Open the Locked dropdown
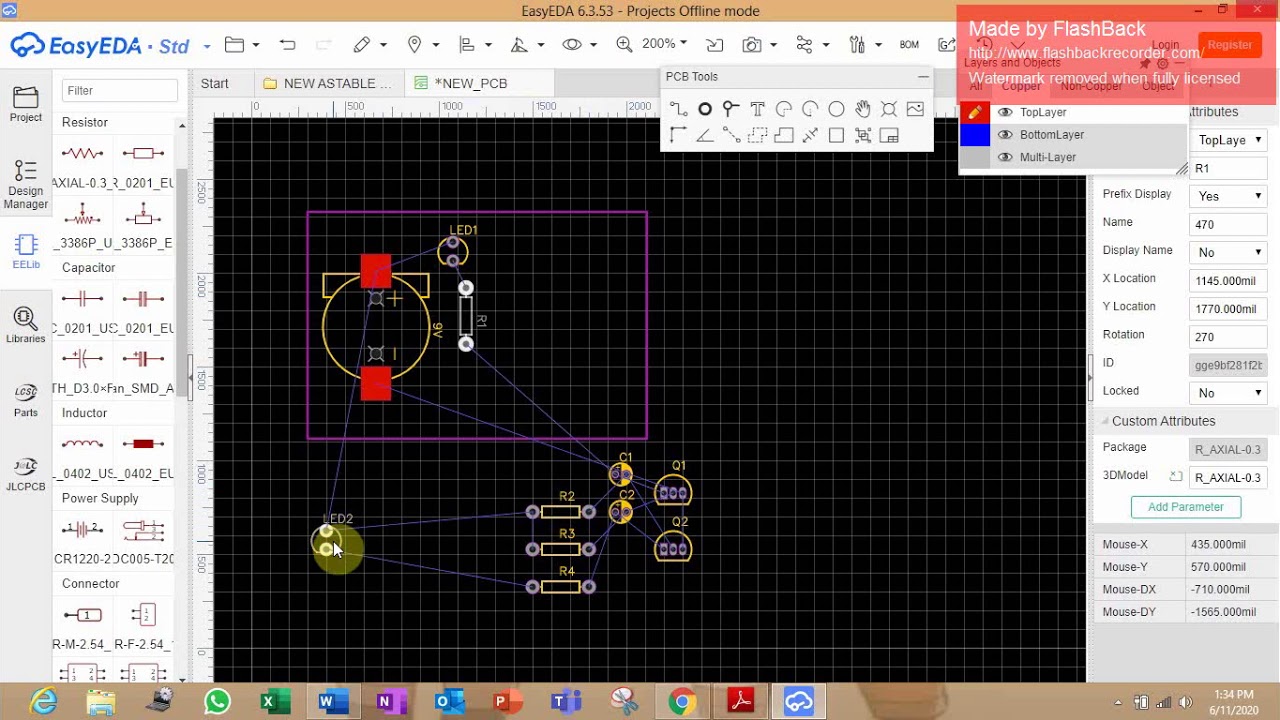The height and width of the screenshot is (720, 1280). 1228,393
